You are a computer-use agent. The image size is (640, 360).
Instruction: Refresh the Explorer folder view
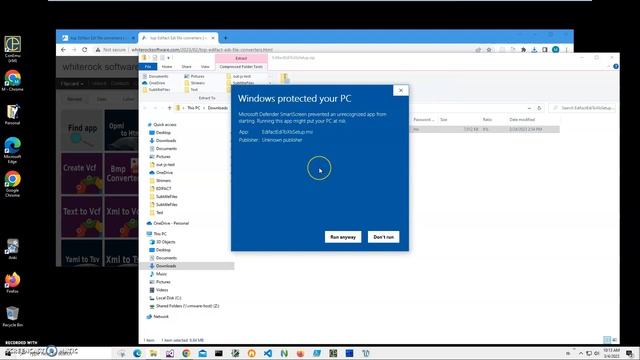pyautogui.click(x=539, y=108)
